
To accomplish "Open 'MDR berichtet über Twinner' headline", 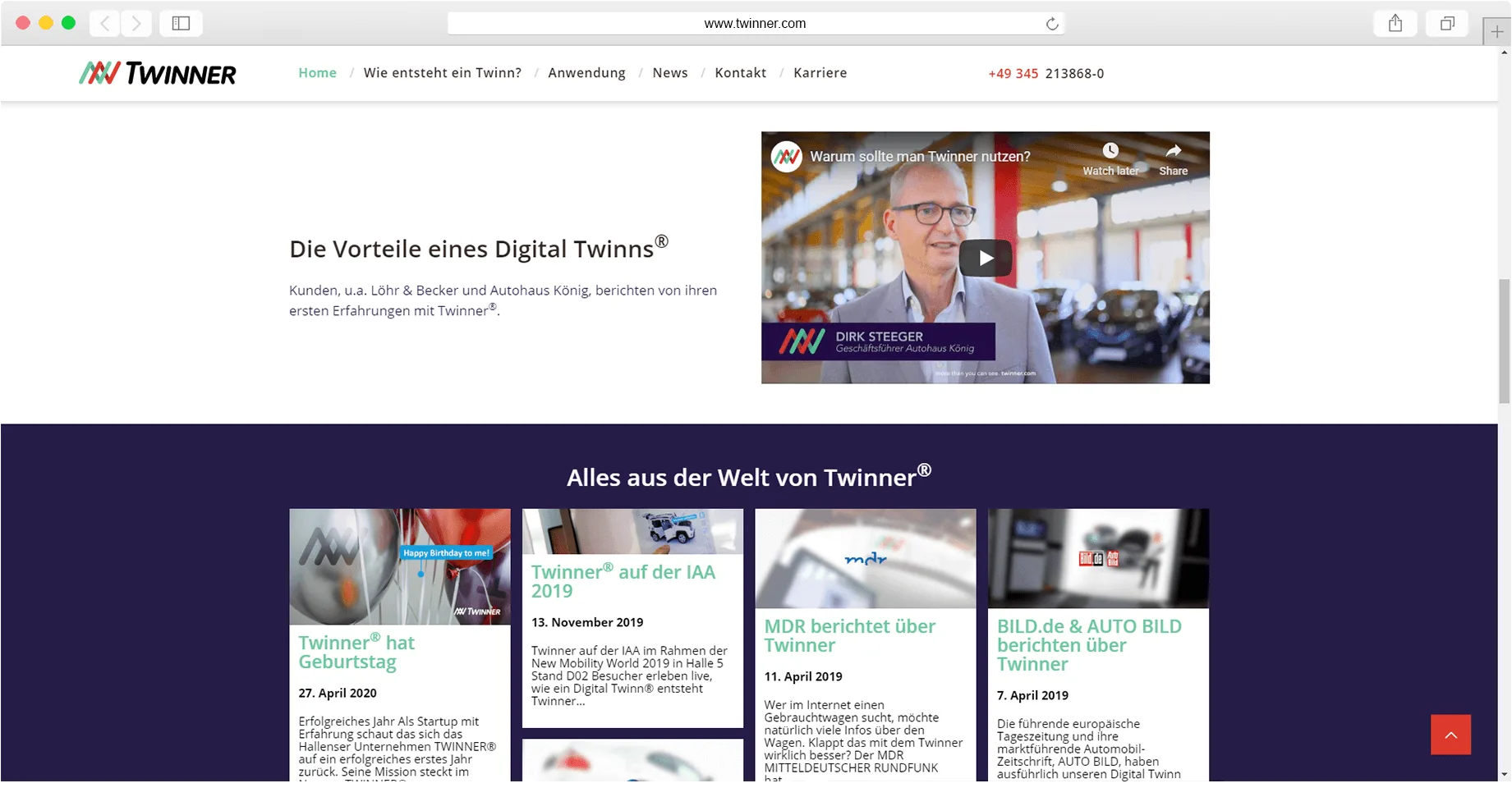I will point(850,636).
